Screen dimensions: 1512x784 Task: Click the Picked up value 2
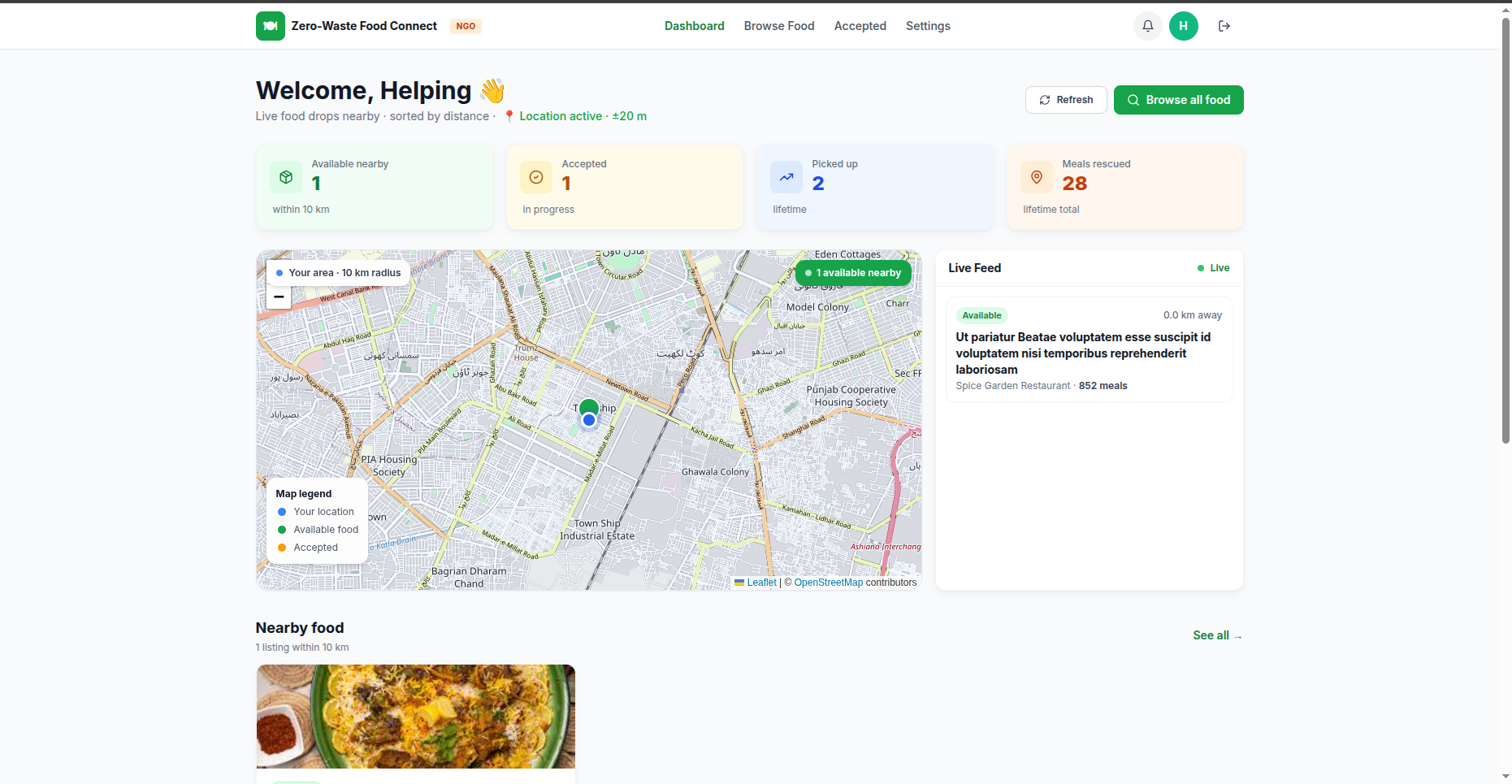pyautogui.click(x=818, y=184)
